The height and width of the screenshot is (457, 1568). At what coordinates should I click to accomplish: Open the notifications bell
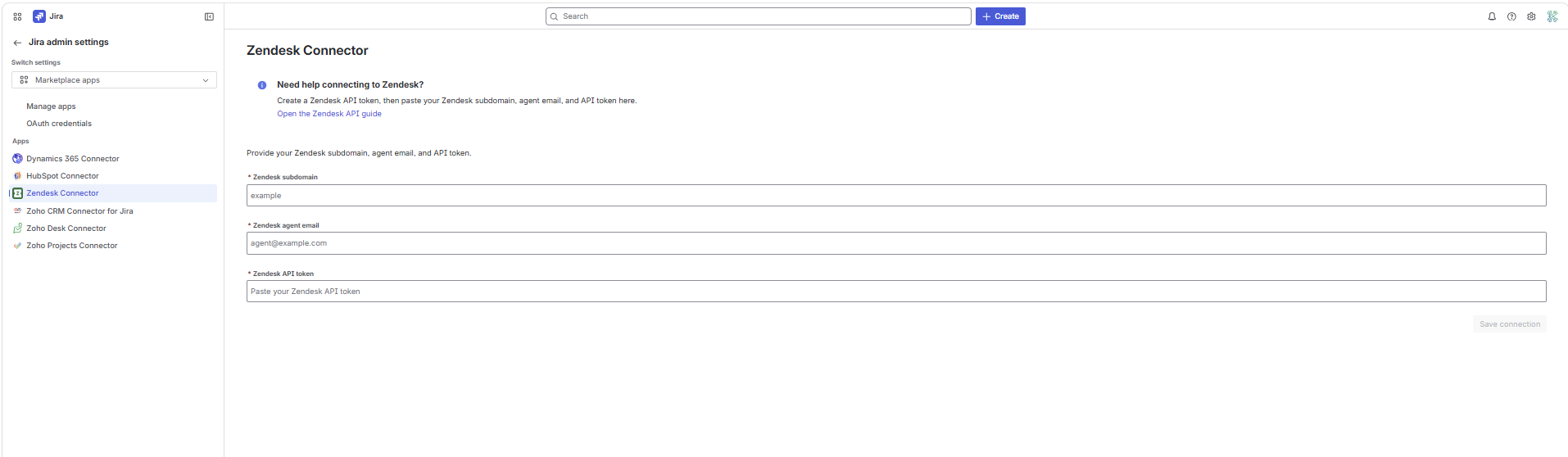pos(1492,16)
